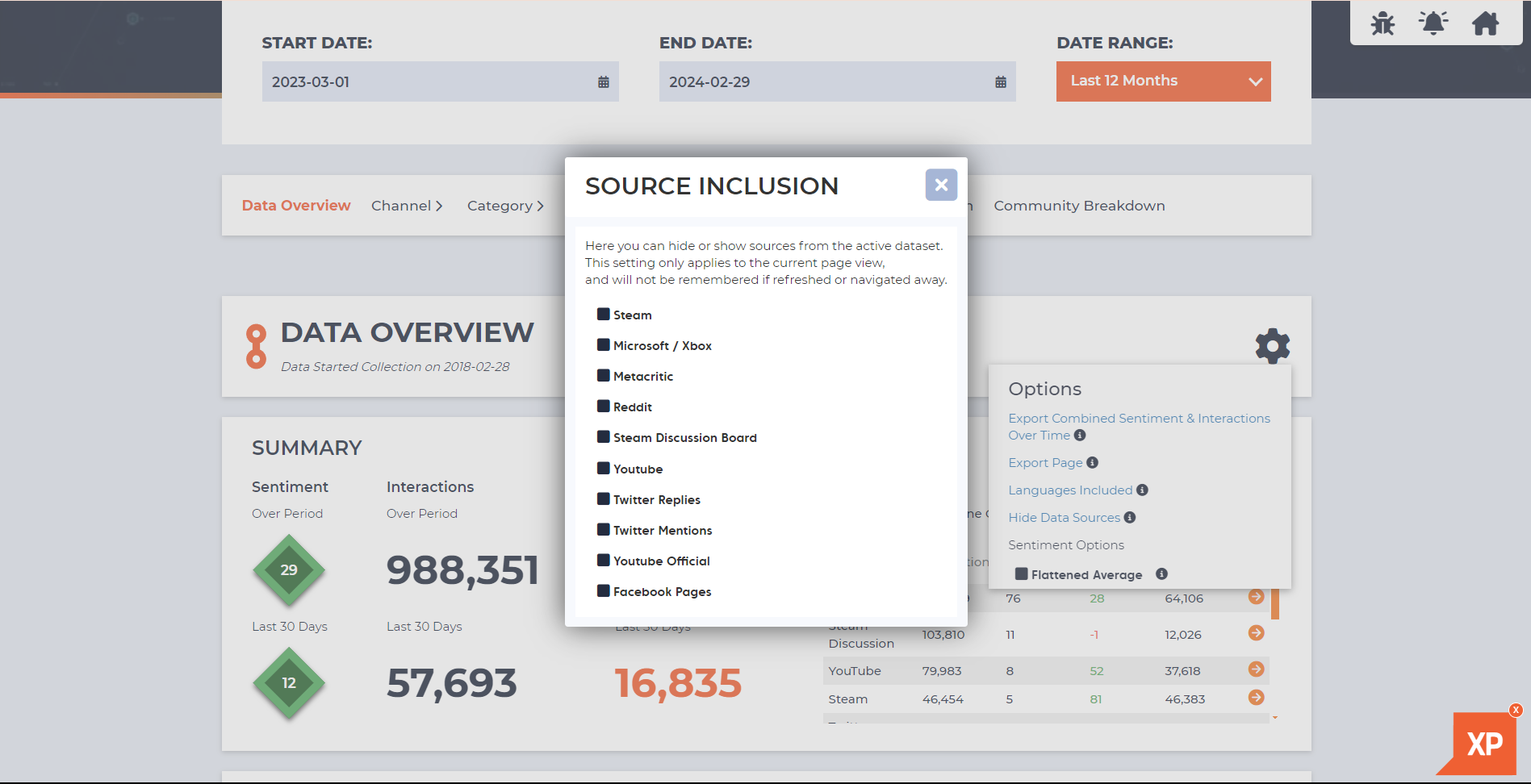The height and width of the screenshot is (784, 1531).
Task: Toggle the Metacritic source checkbox
Action: [x=603, y=375]
